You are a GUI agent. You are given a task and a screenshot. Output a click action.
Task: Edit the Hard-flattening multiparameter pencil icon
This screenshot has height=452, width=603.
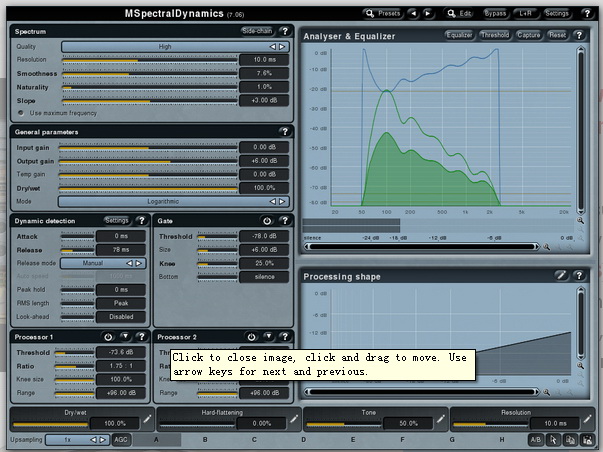294,419
